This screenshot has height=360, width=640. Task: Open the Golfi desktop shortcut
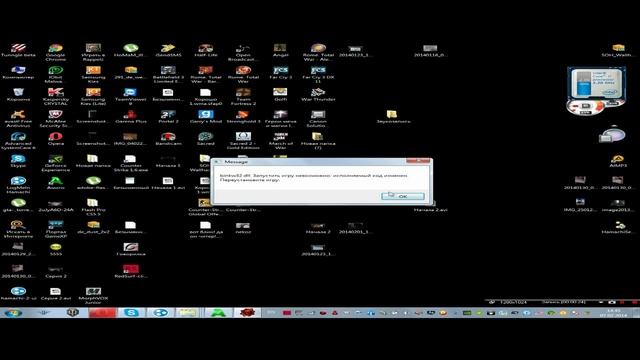coord(280,95)
